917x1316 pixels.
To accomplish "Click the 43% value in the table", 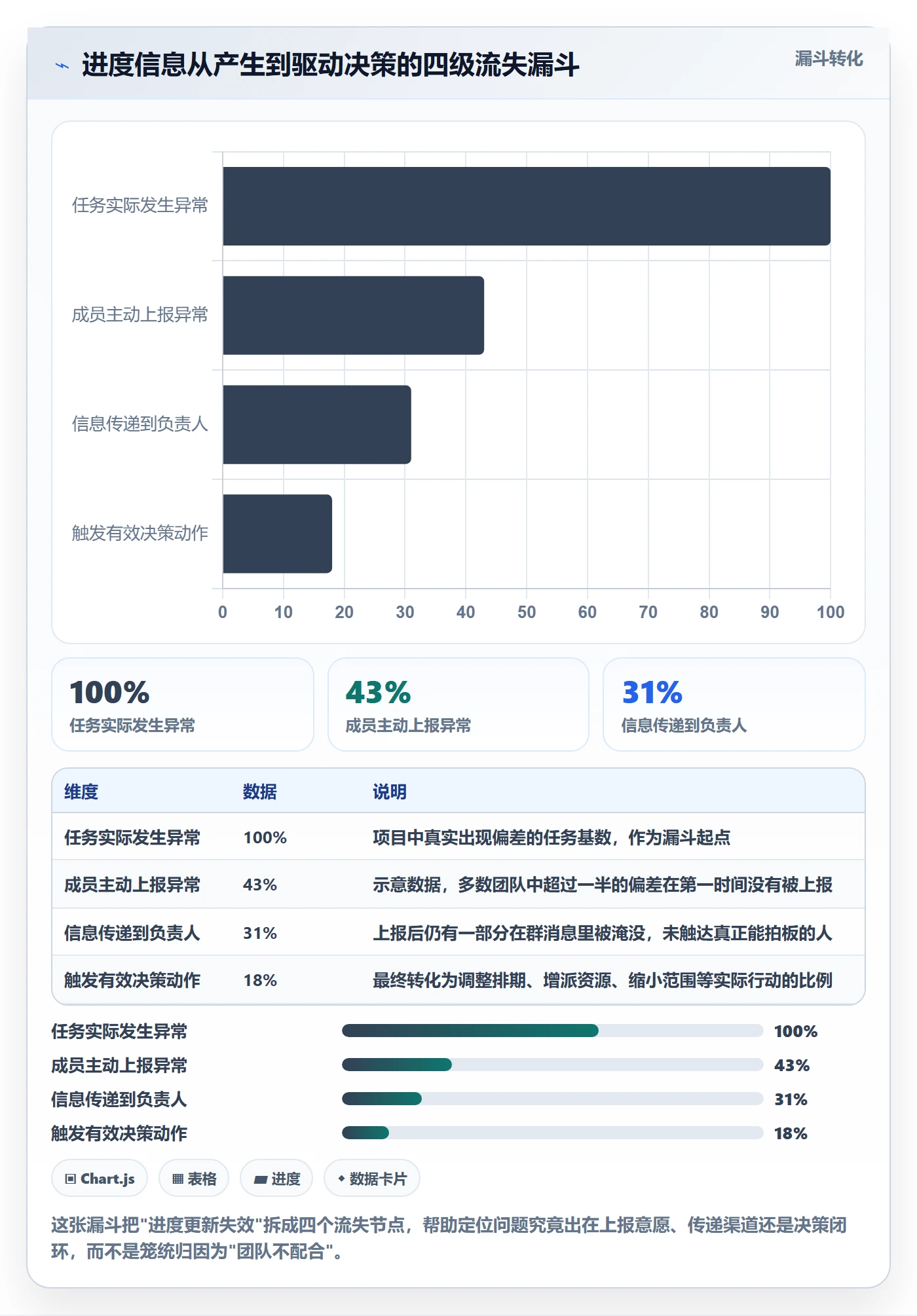I will (x=260, y=885).
